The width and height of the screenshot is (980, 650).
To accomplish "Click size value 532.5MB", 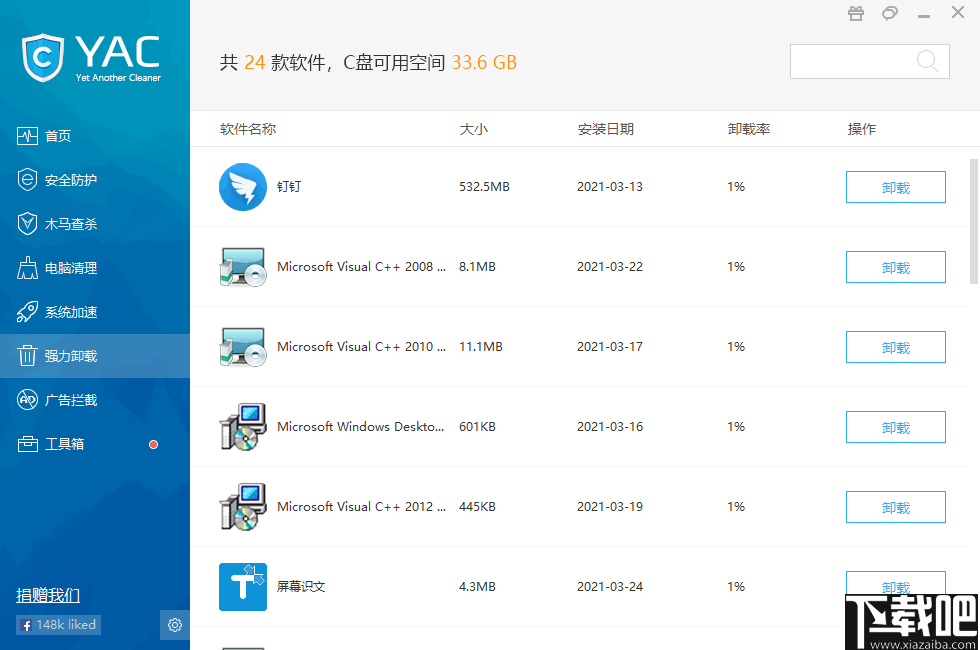I will click(484, 187).
